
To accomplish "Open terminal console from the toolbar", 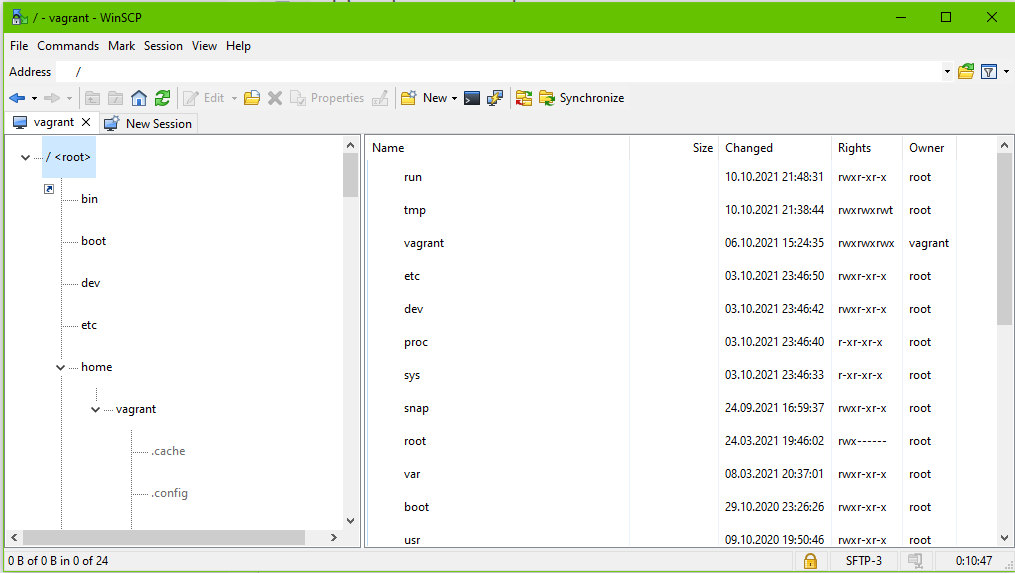I will [x=472, y=98].
